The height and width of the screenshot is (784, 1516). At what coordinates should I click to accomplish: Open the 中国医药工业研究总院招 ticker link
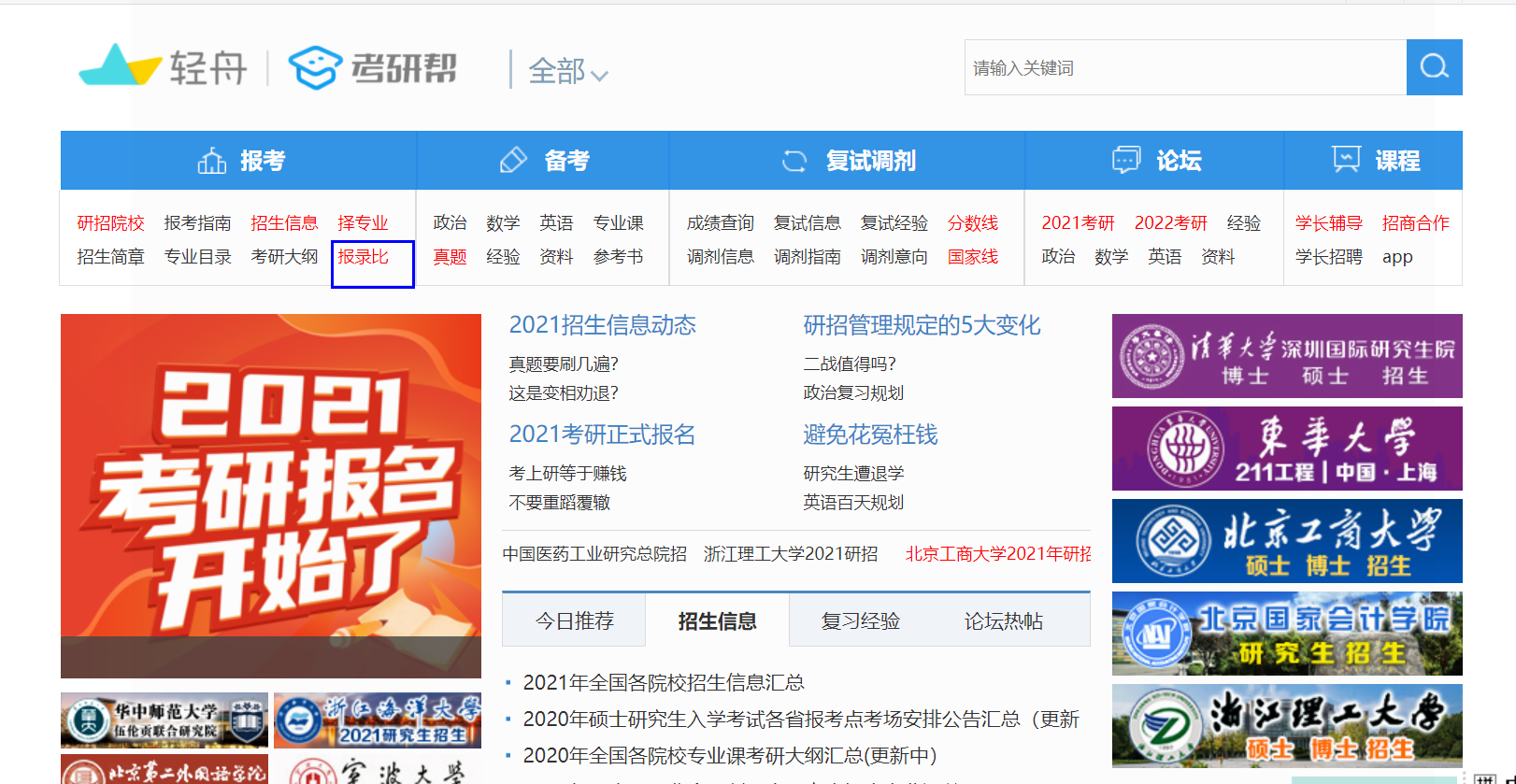594,554
